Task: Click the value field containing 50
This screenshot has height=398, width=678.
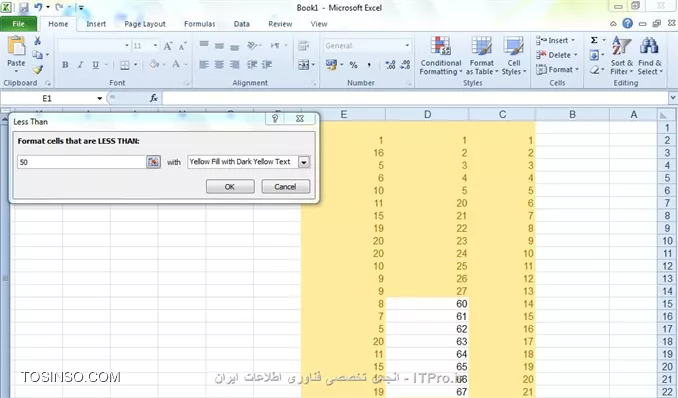Action: (x=82, y=162)
